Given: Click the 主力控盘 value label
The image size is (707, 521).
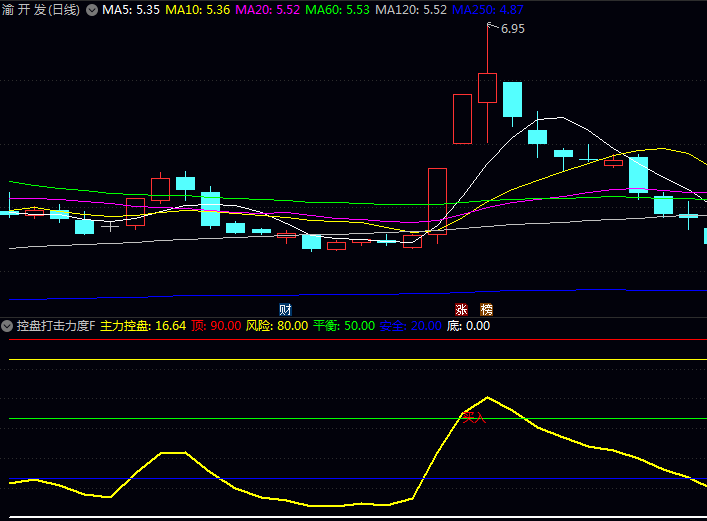Looking at the screenshot, I should 143,326.
